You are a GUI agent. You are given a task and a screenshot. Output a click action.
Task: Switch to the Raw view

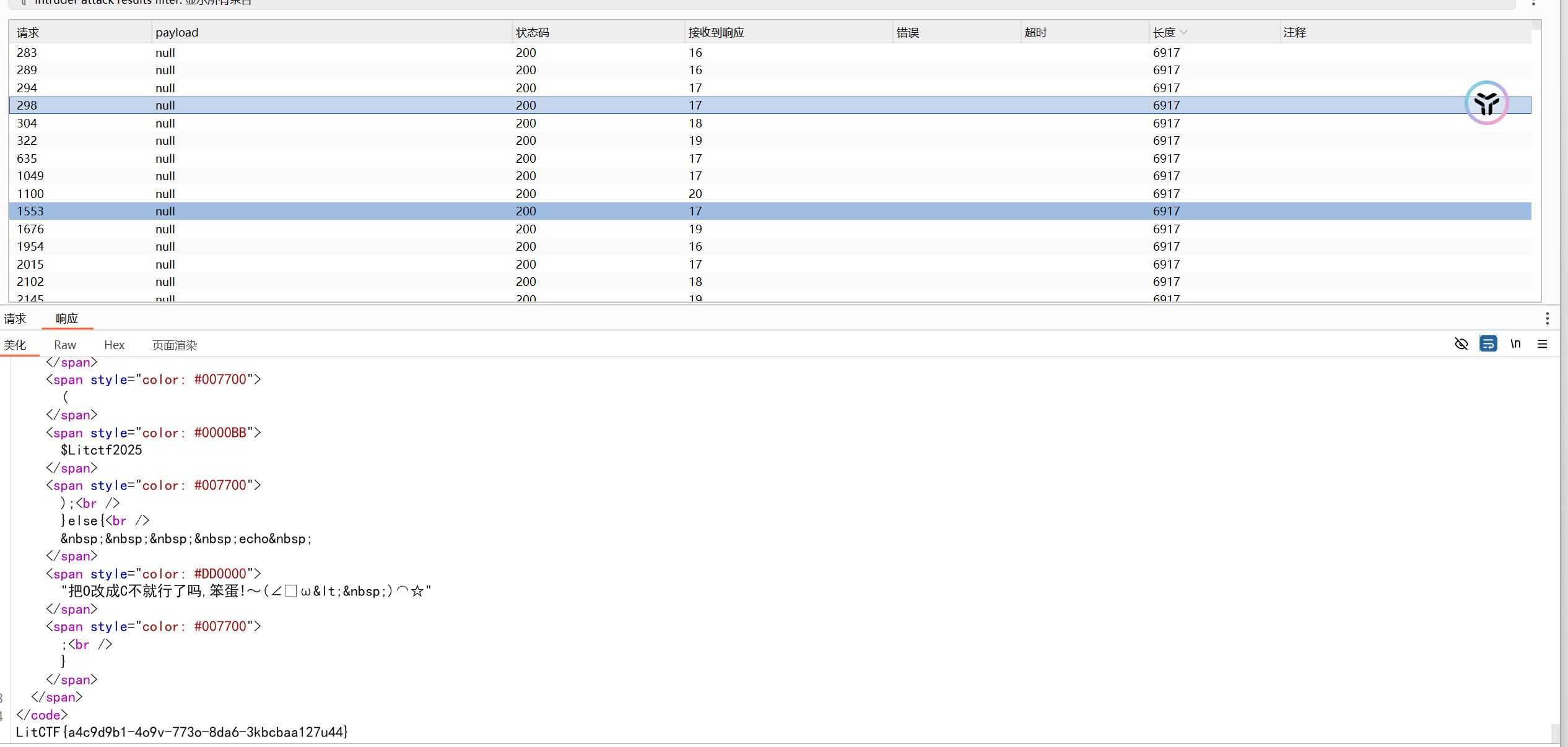tap(64, 345)
